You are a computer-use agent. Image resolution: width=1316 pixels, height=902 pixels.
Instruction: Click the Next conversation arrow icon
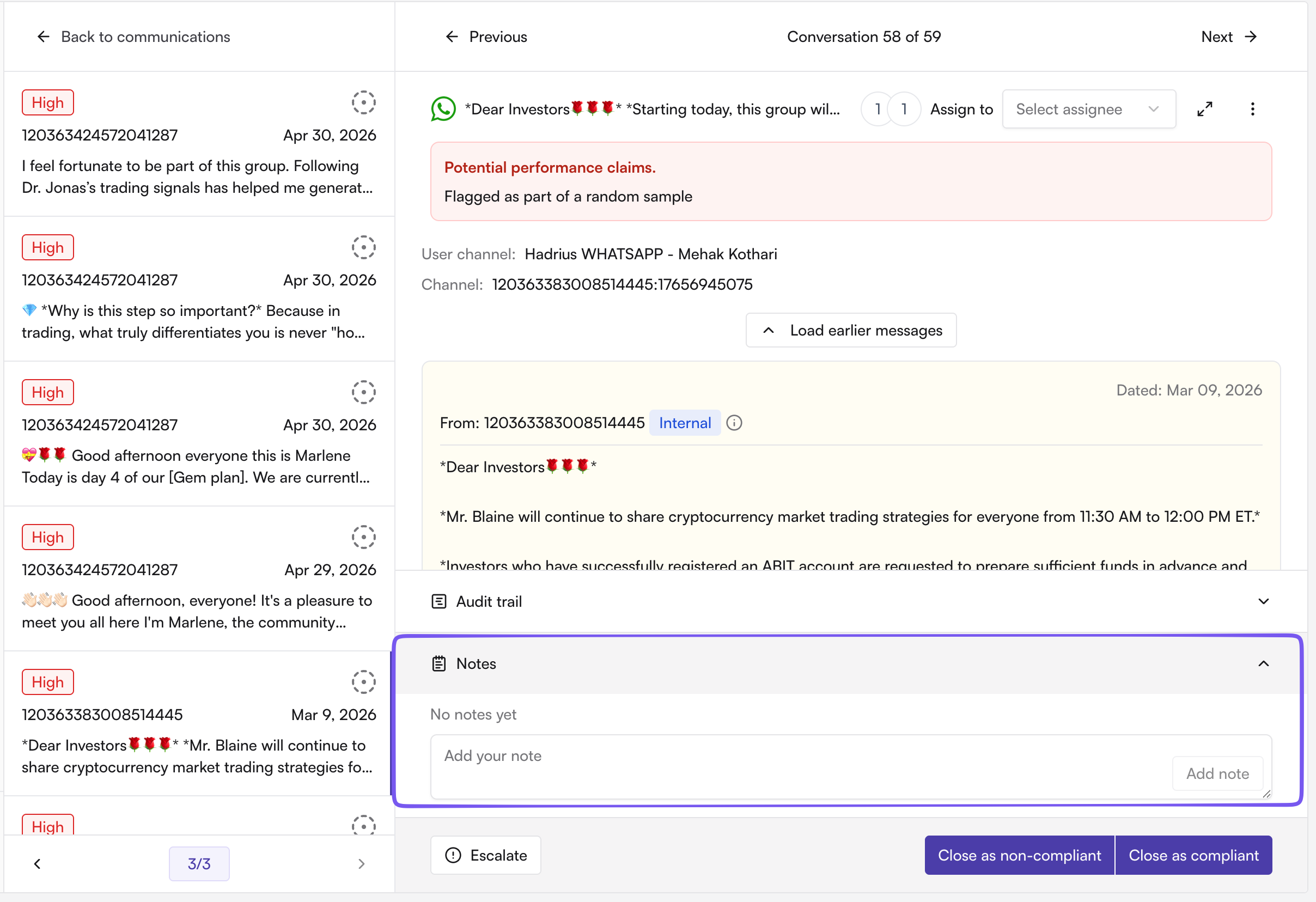1251,37
